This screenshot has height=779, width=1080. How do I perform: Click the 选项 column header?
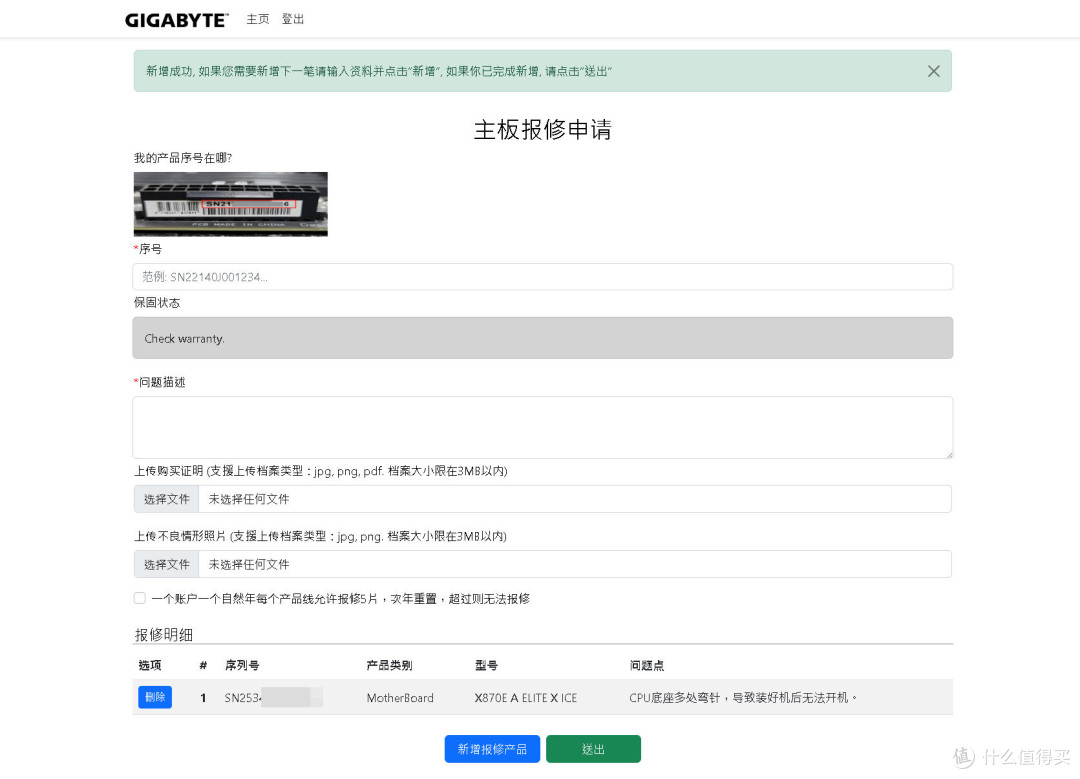pos(149,665)
